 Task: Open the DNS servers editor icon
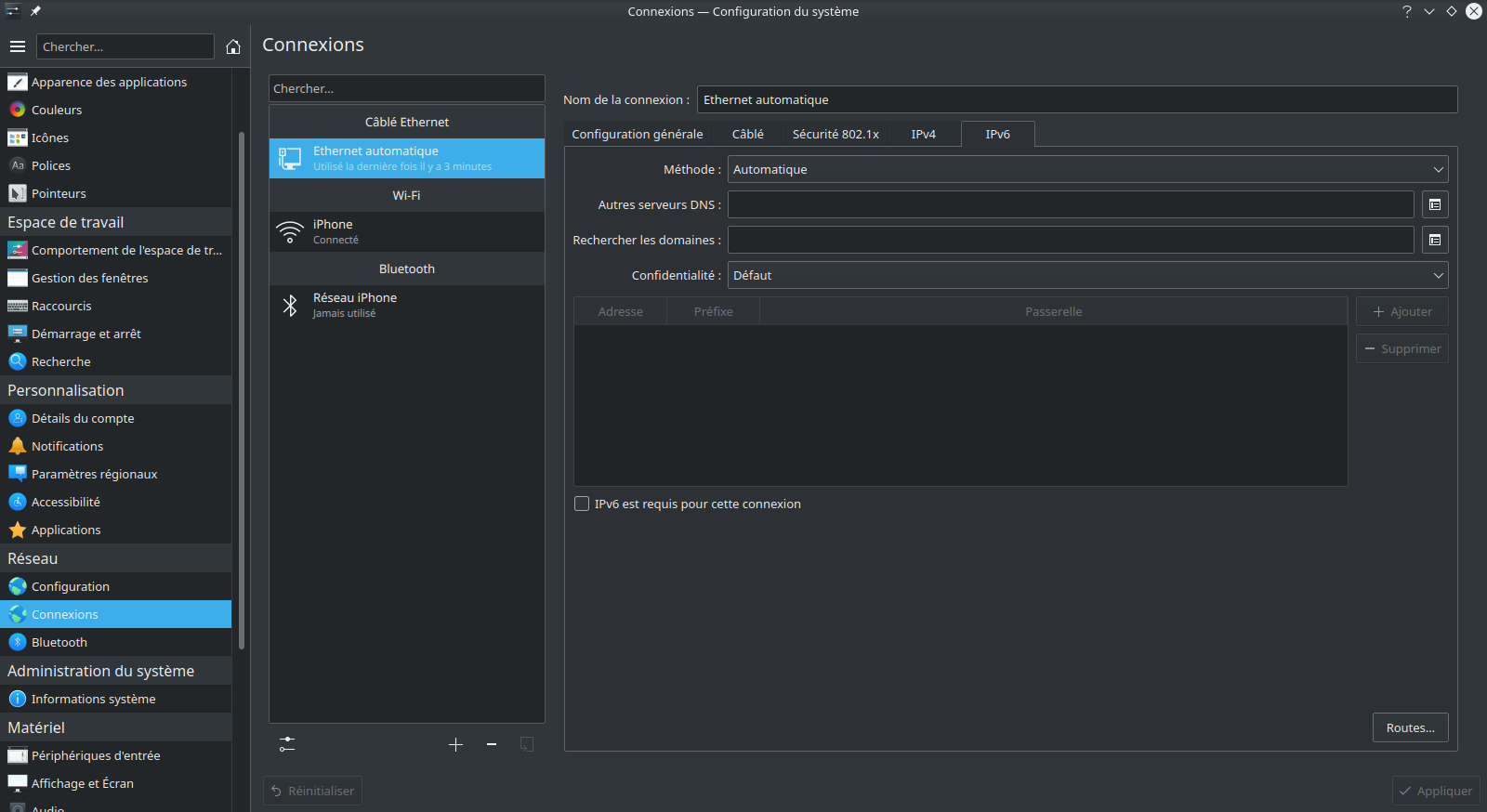1435,204
